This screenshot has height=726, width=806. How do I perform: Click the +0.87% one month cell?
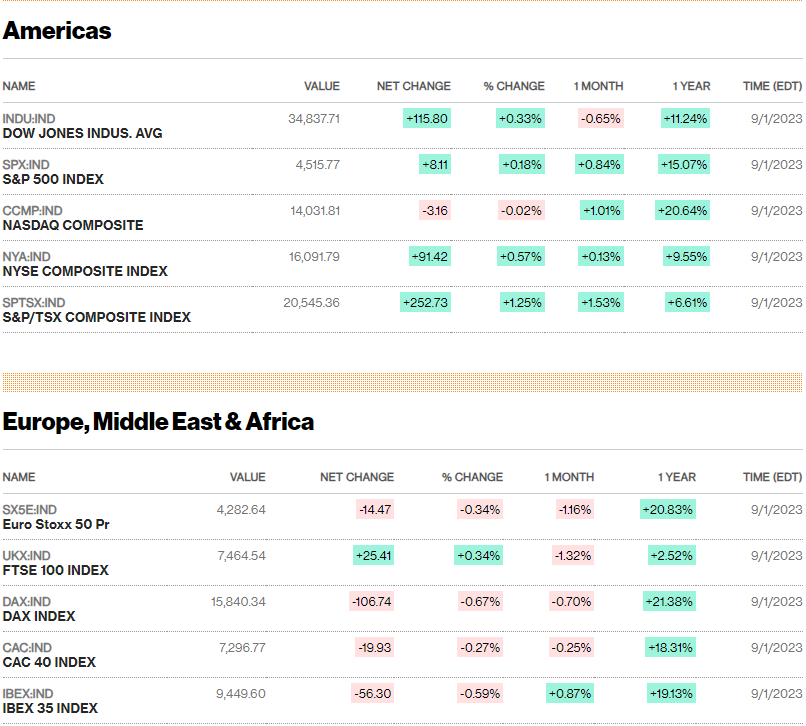[570, 694]
